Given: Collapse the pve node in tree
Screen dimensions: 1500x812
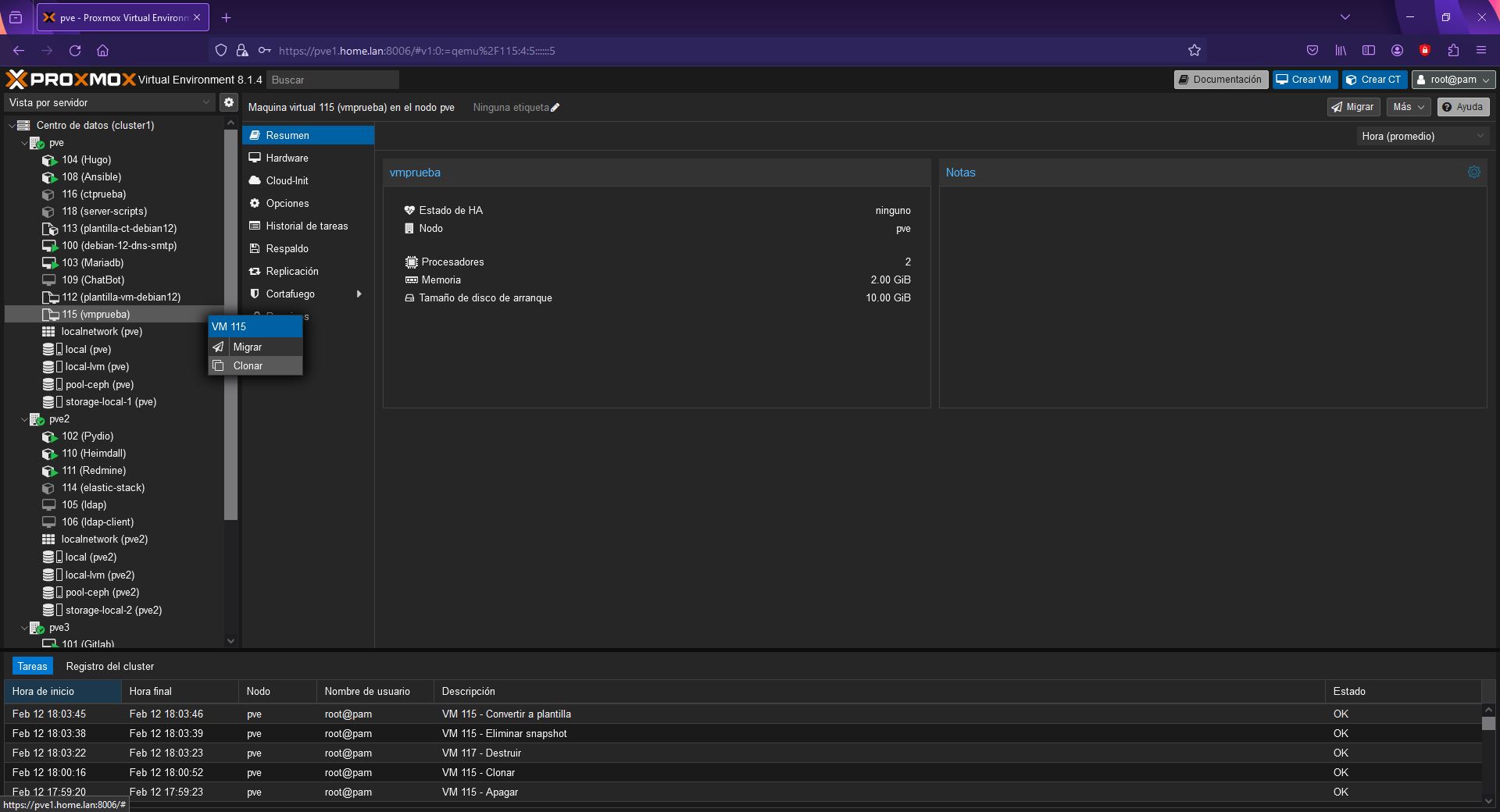Looking at the screenshot, I should point(24,143).
